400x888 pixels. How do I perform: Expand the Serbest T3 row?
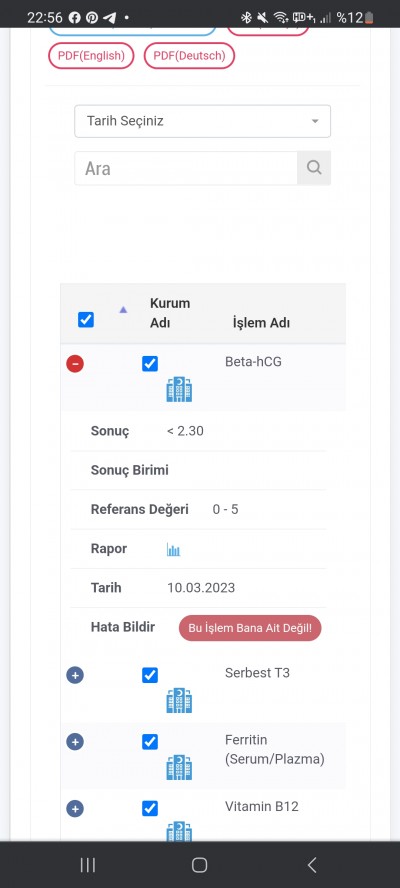(x=75, y=675)
